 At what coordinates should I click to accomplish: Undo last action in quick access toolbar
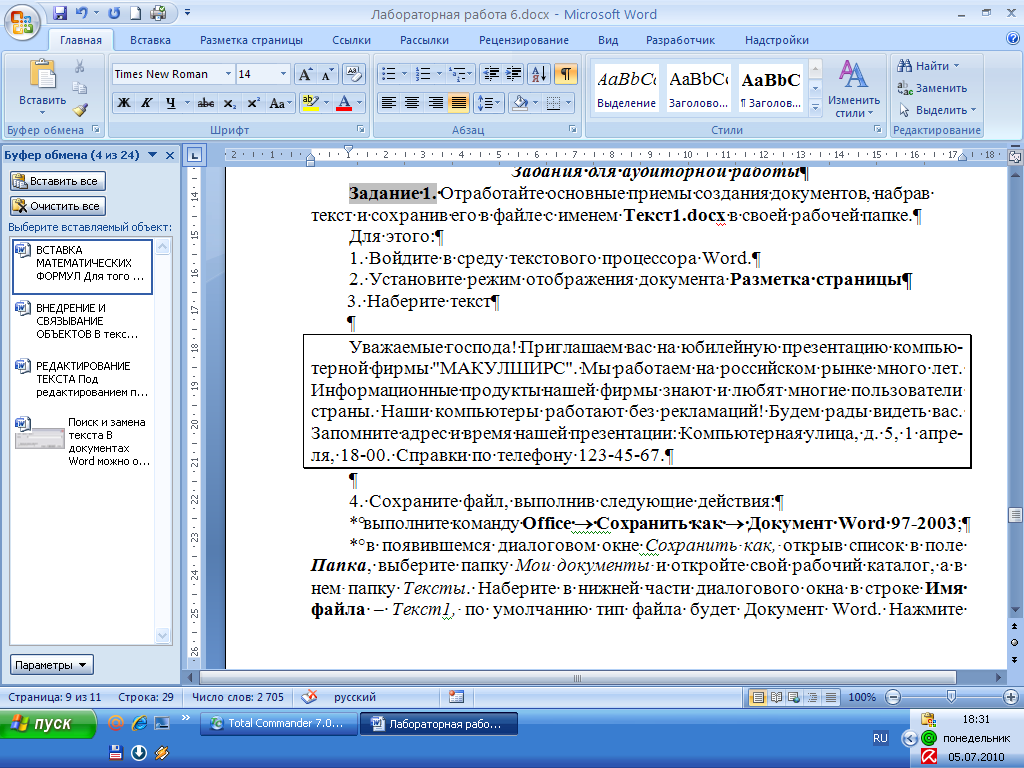(x=82, y=12)
